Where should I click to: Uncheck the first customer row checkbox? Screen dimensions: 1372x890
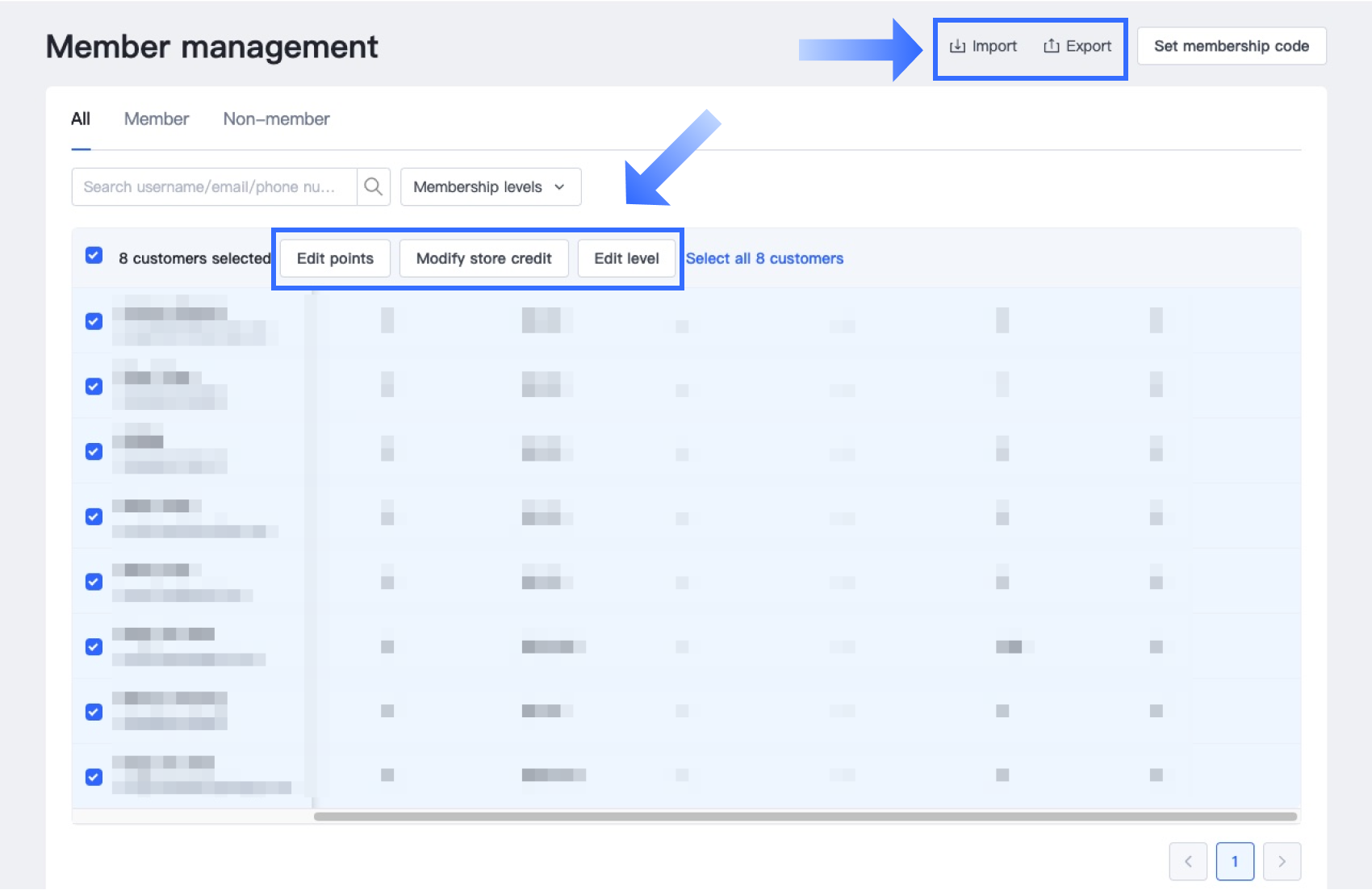tap(94, 321)
